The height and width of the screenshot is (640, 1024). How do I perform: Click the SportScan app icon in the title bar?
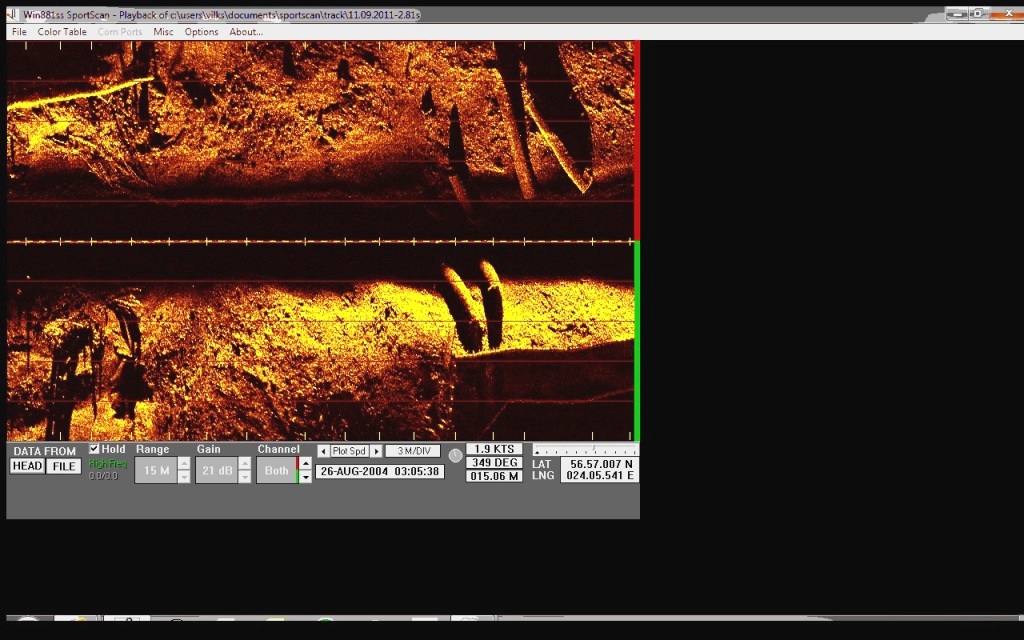[11, 15]
